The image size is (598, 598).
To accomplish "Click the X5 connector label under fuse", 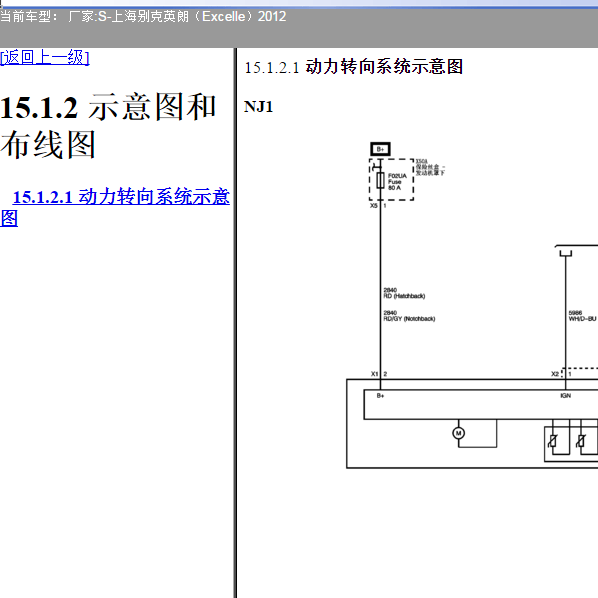I will tap(374, 206).
